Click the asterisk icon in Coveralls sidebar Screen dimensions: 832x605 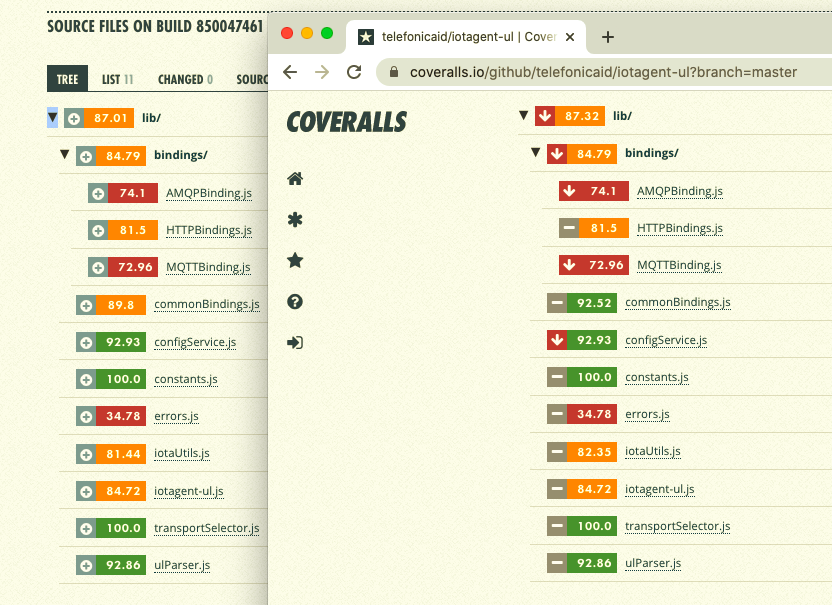coord(295,219)
